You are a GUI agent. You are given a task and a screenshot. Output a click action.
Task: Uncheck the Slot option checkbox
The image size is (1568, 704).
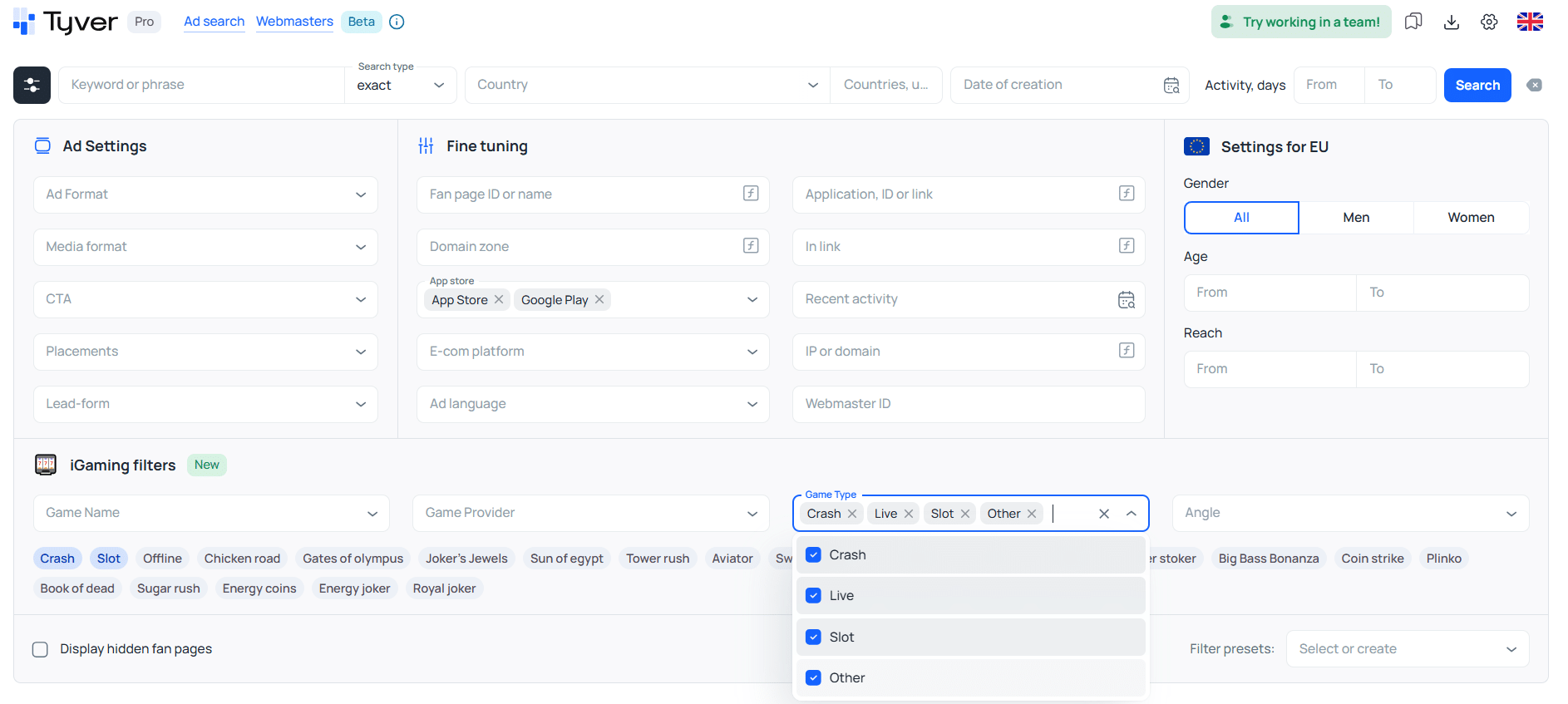point(814,637)
